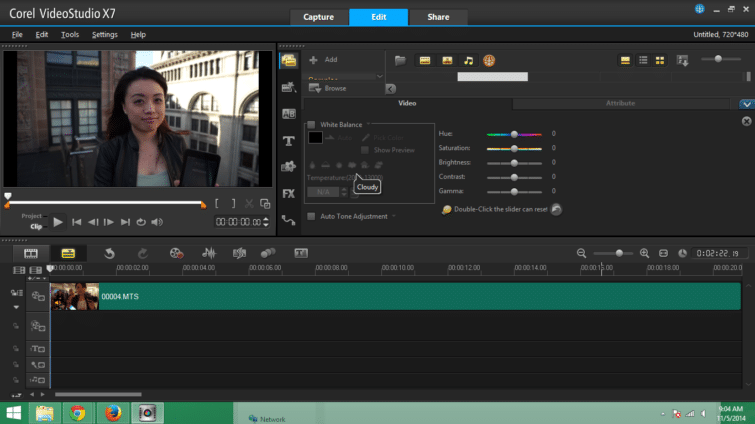Switch library to thumbnail view
Viewport: 755px width, 424px height.
coord(660,60)
